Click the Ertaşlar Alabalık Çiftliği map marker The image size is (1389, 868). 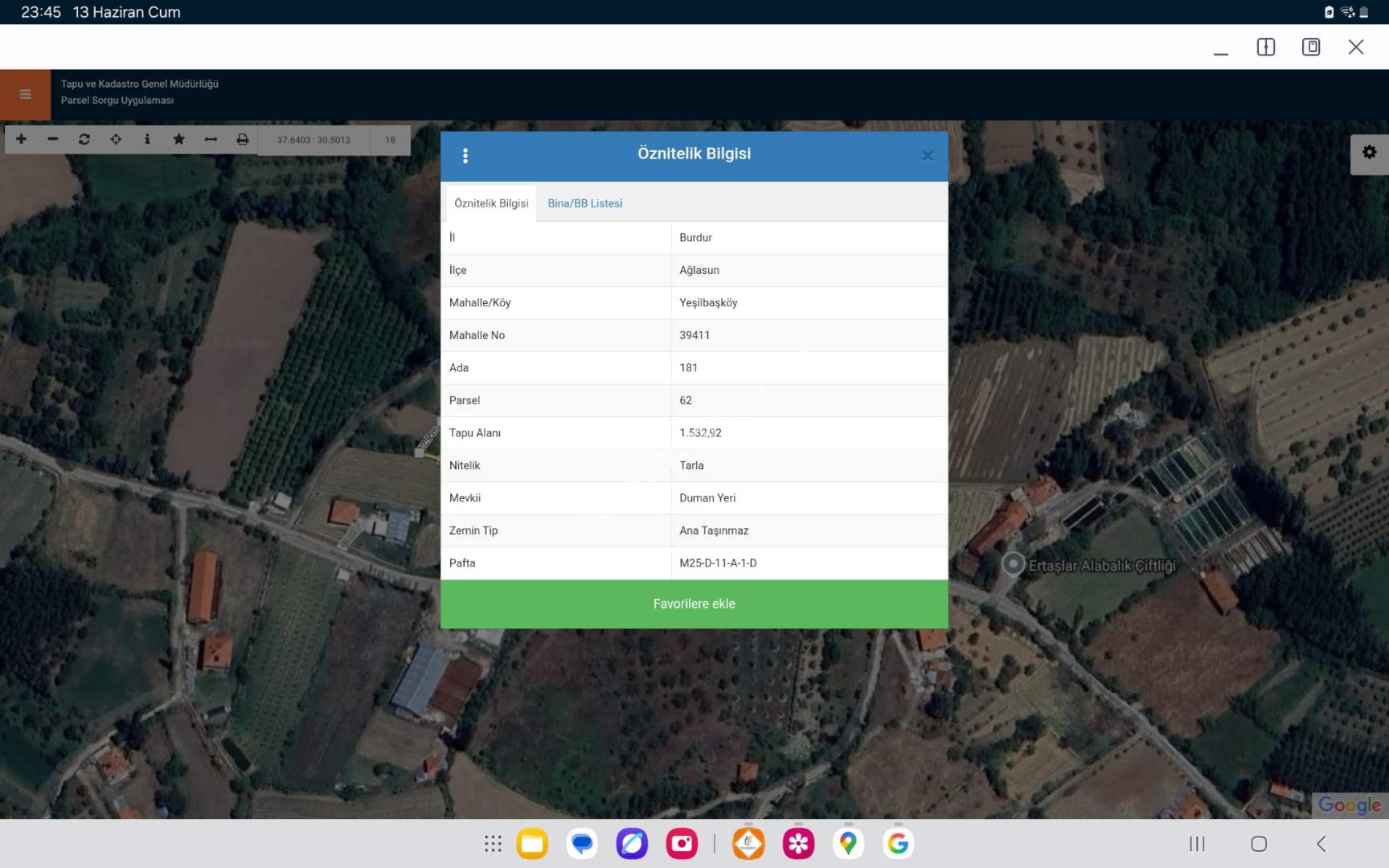click(1013, 564)
